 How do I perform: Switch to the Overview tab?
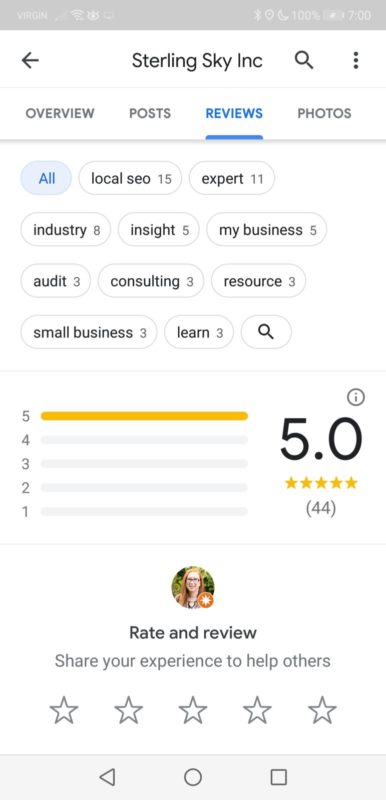point(60,113)
